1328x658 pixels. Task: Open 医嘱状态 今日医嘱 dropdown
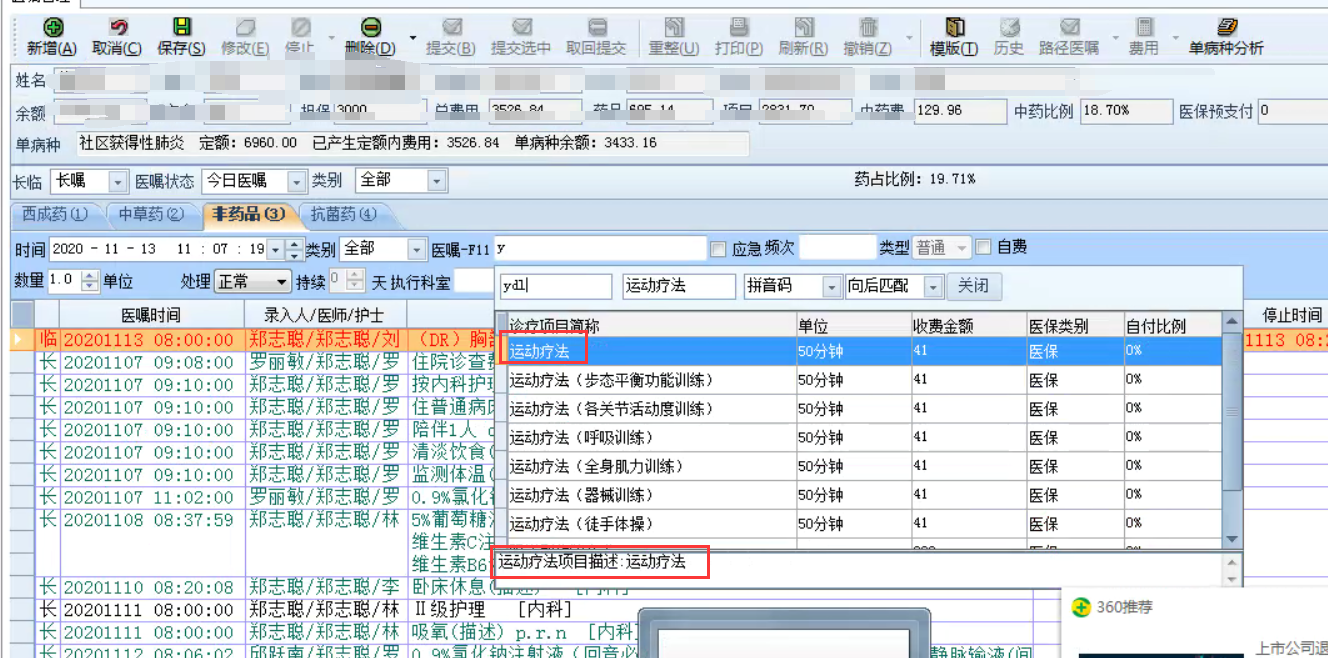tap(296, 181)
